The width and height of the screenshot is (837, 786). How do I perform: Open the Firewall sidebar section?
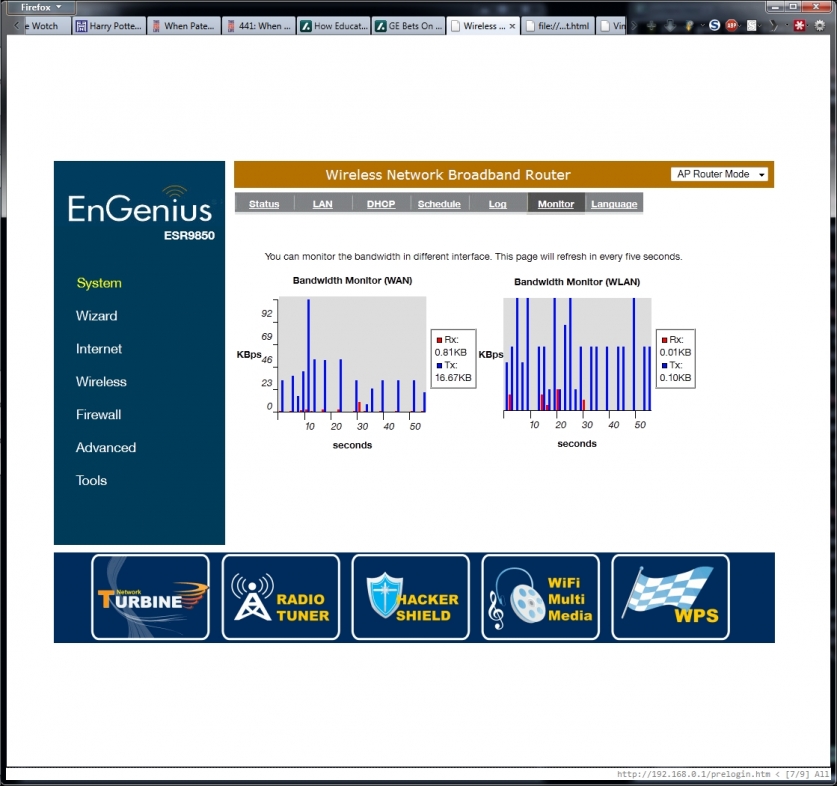(x=98, y=414)
